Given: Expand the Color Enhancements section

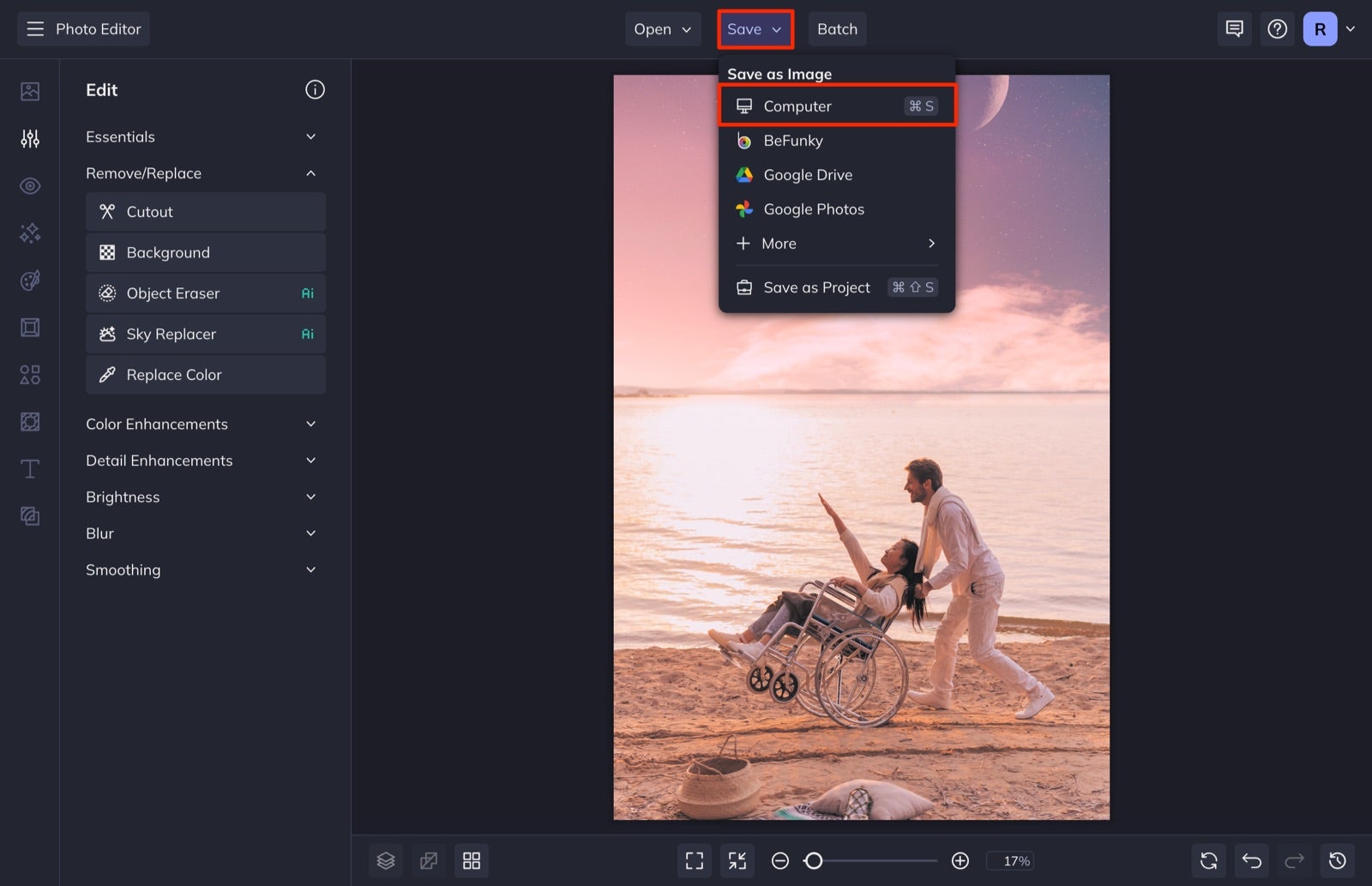Looking at the screenshot, I should 310,424.
